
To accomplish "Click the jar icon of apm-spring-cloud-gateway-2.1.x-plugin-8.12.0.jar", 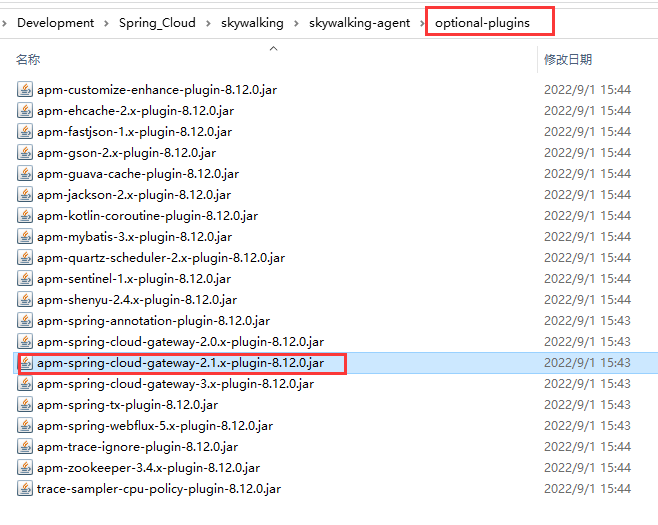I will click(25, 363).
